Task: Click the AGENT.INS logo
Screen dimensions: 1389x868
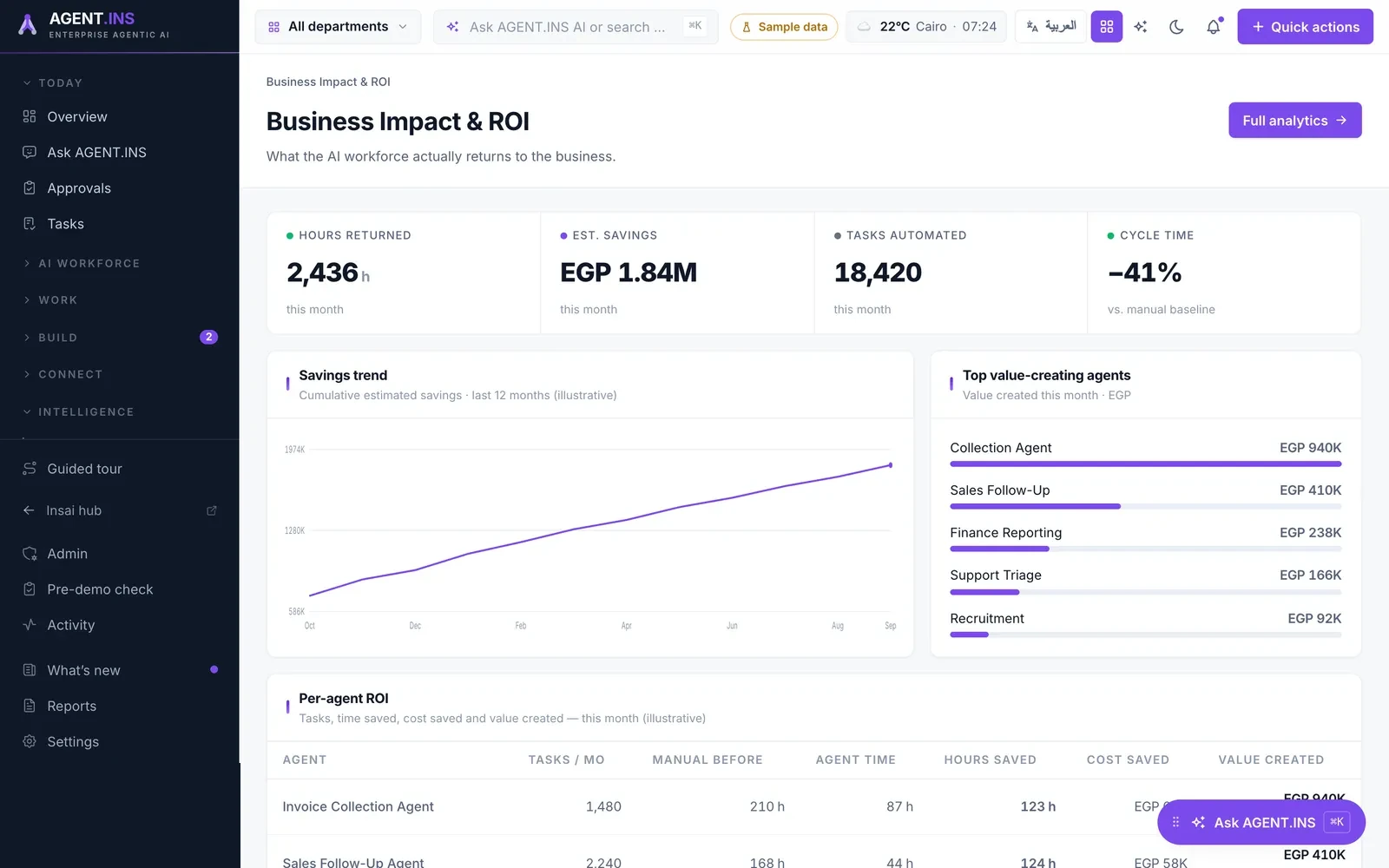Action: point(94,25)
